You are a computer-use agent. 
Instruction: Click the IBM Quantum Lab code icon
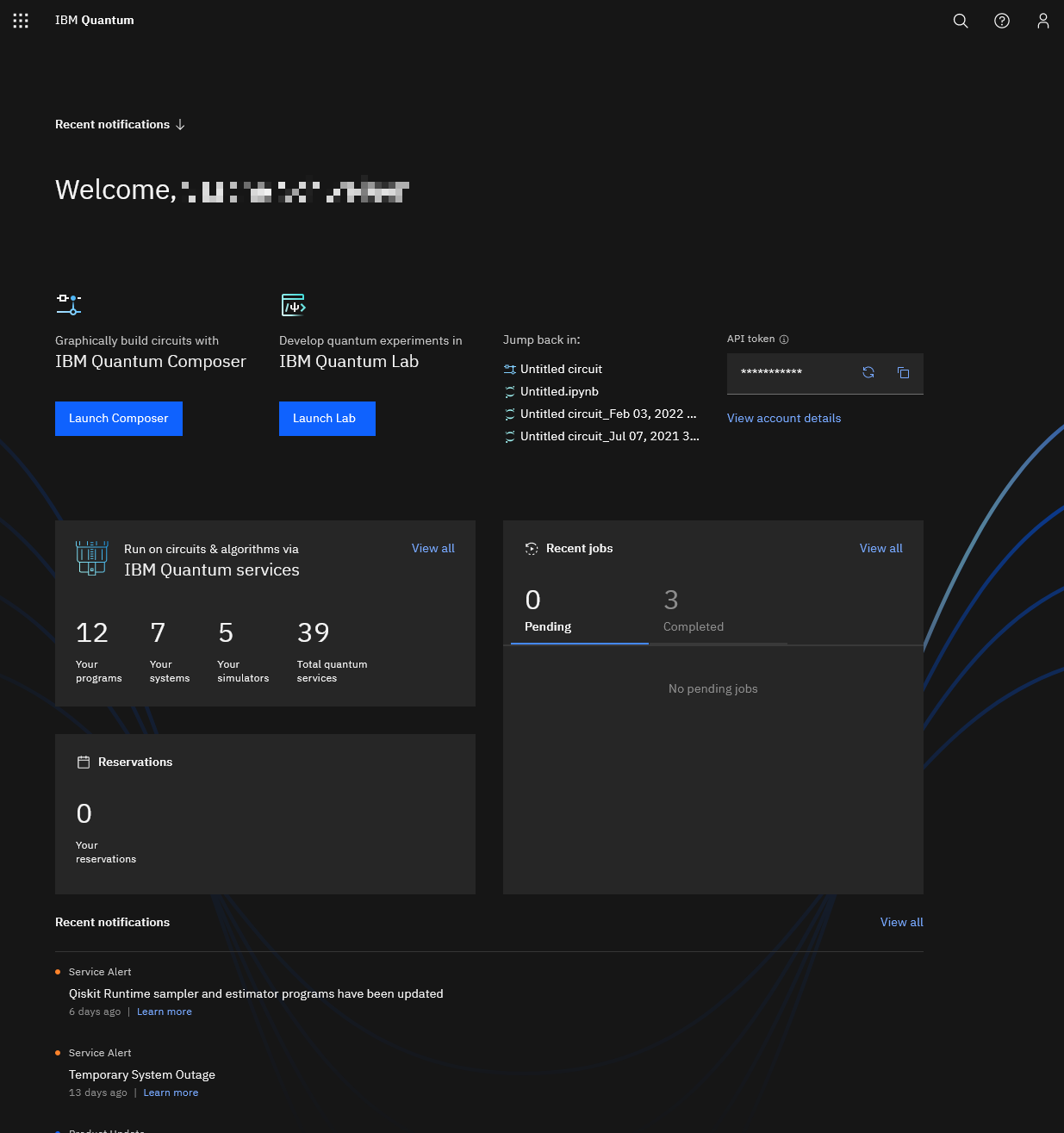pyautogui.click(x=293, y=304)
